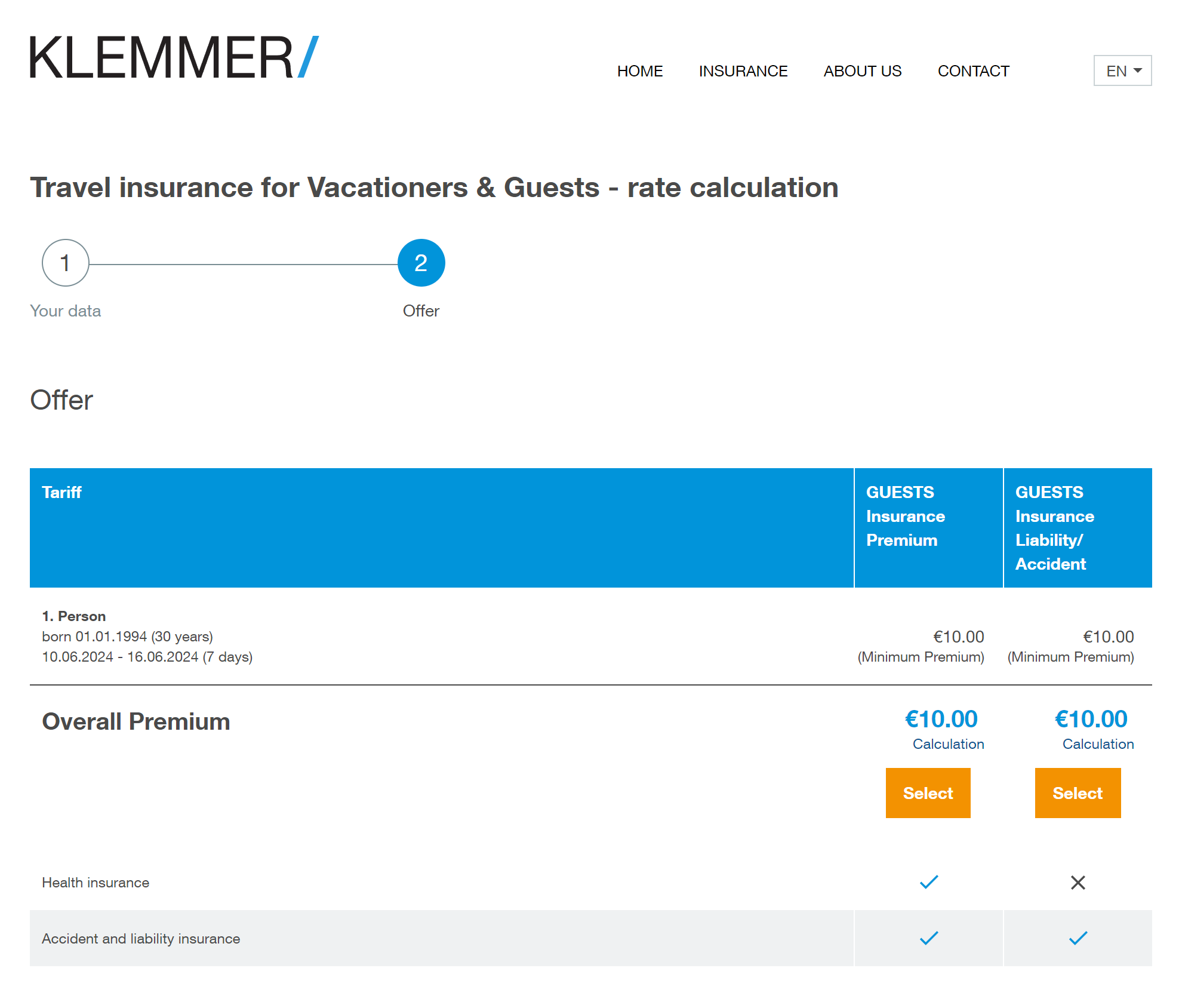The image size is (1182, 1008).
Task: Select the Guests Insurance Premium plan
Action: [928, 792]
